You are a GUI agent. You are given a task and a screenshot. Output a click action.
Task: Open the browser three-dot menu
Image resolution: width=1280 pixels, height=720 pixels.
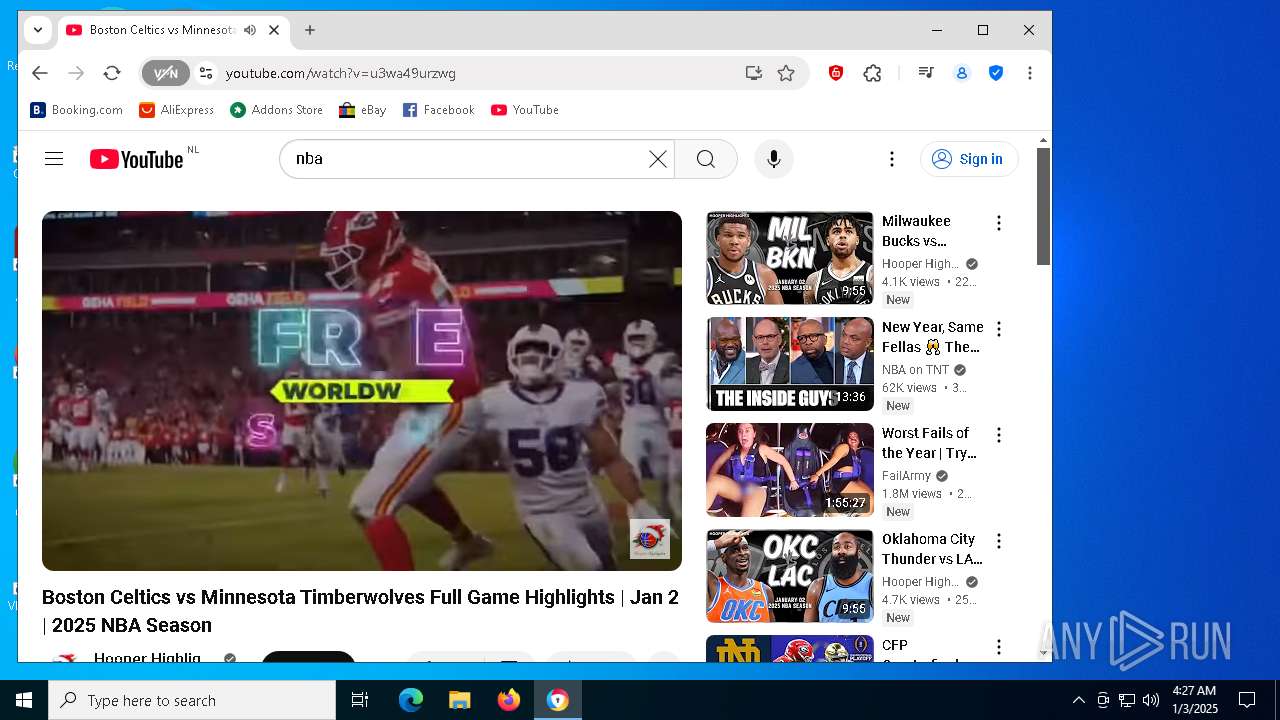click(1029, 73)
